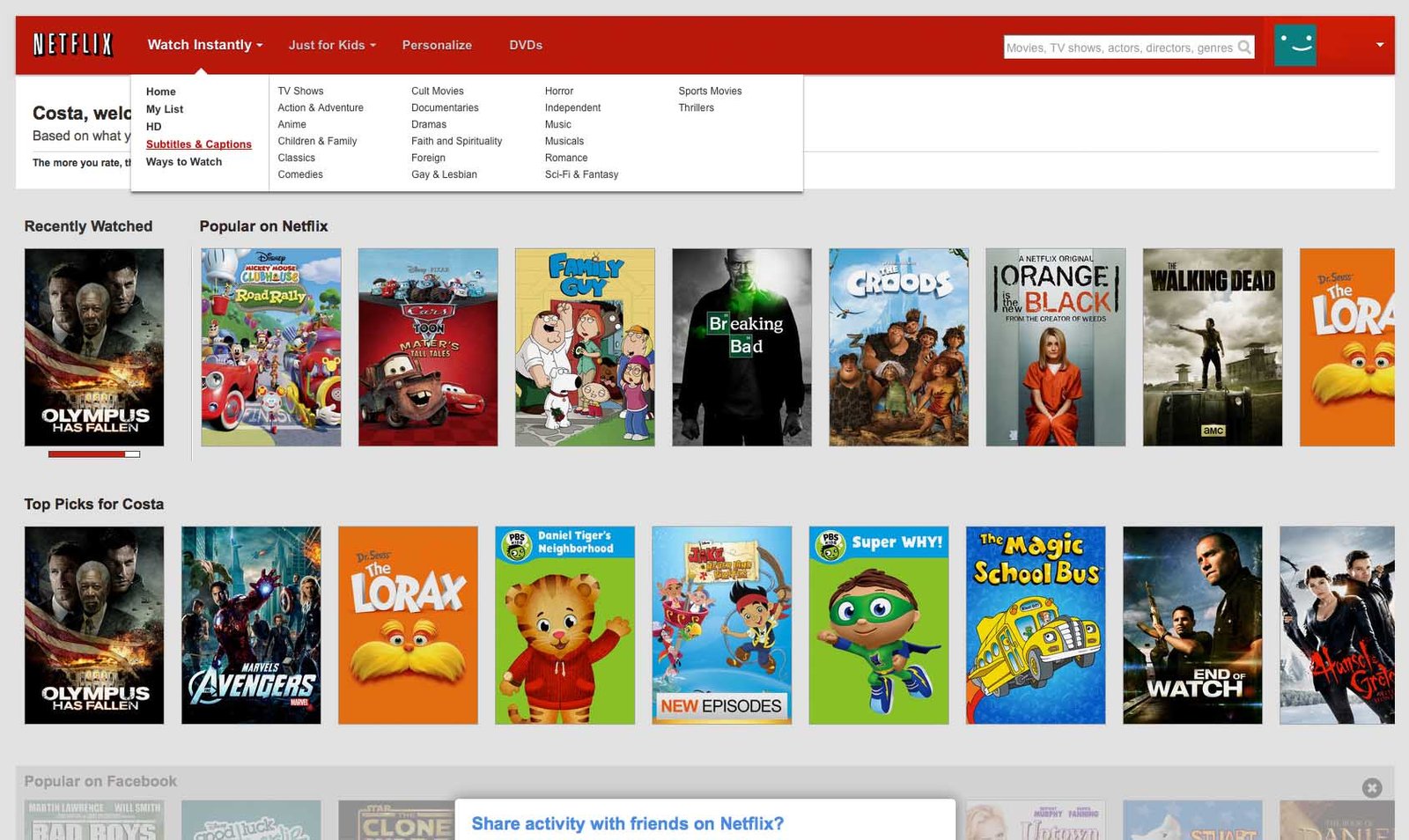Click the Netflix logo
The height and width of the screenshot is (840, 1409).
73,44
